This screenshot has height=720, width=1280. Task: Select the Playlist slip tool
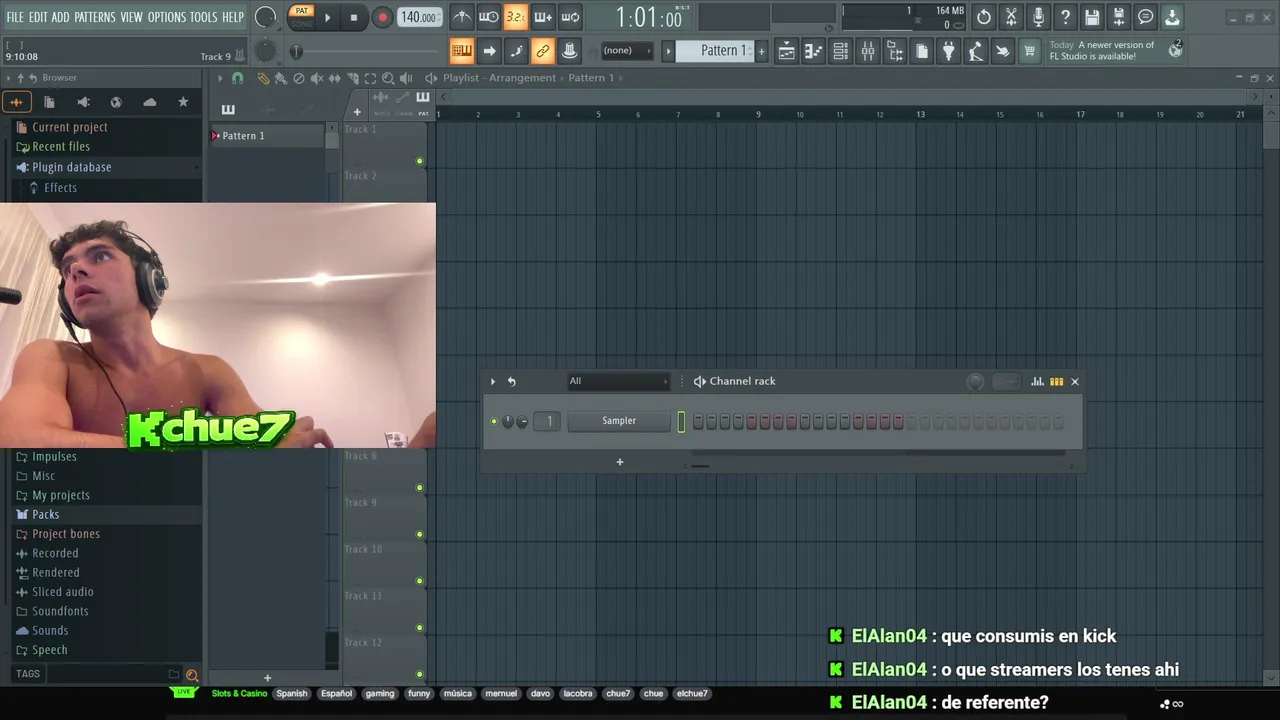click(335, 78)
